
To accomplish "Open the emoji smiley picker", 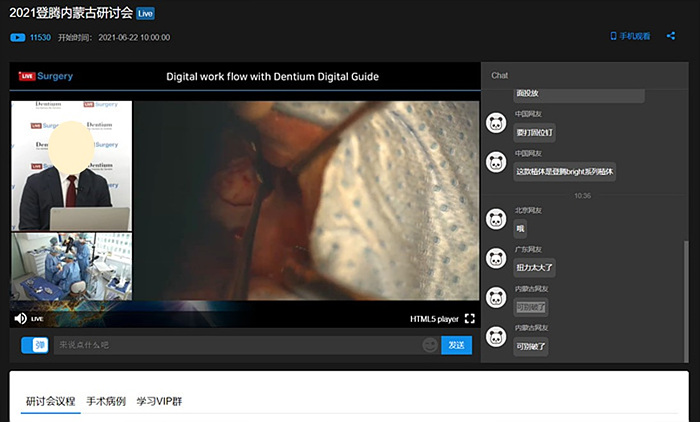I will (430, 345).
